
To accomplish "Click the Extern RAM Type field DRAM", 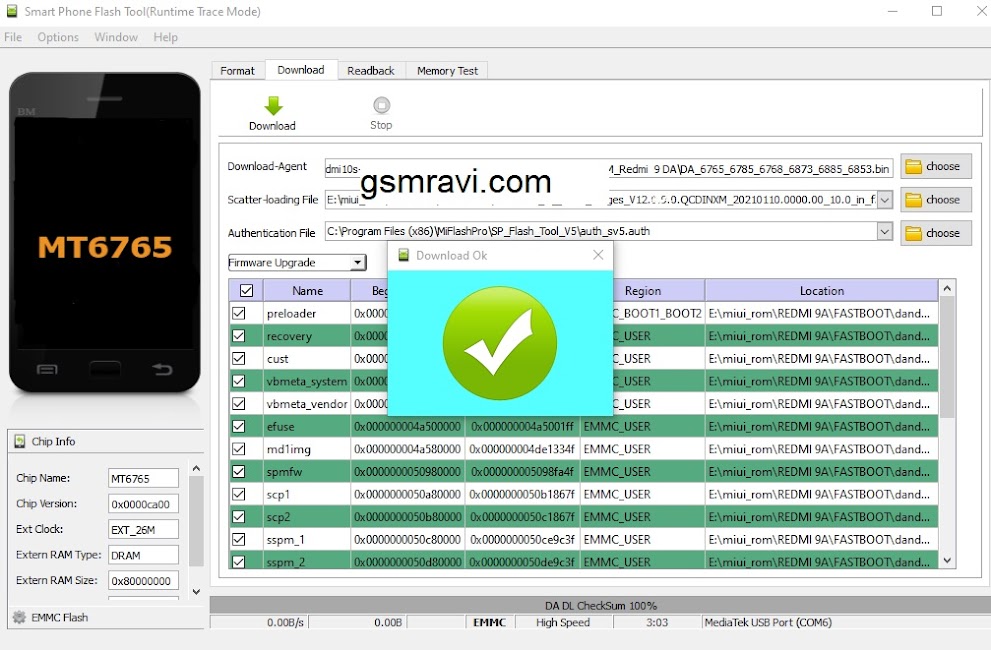I will [x=143, y=555].
